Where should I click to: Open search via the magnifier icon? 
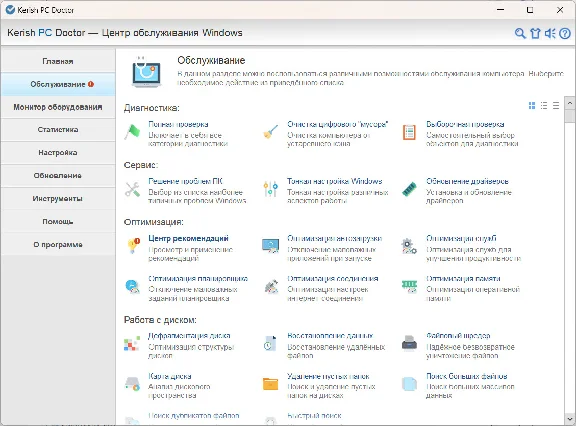click(x=520, y=33)
